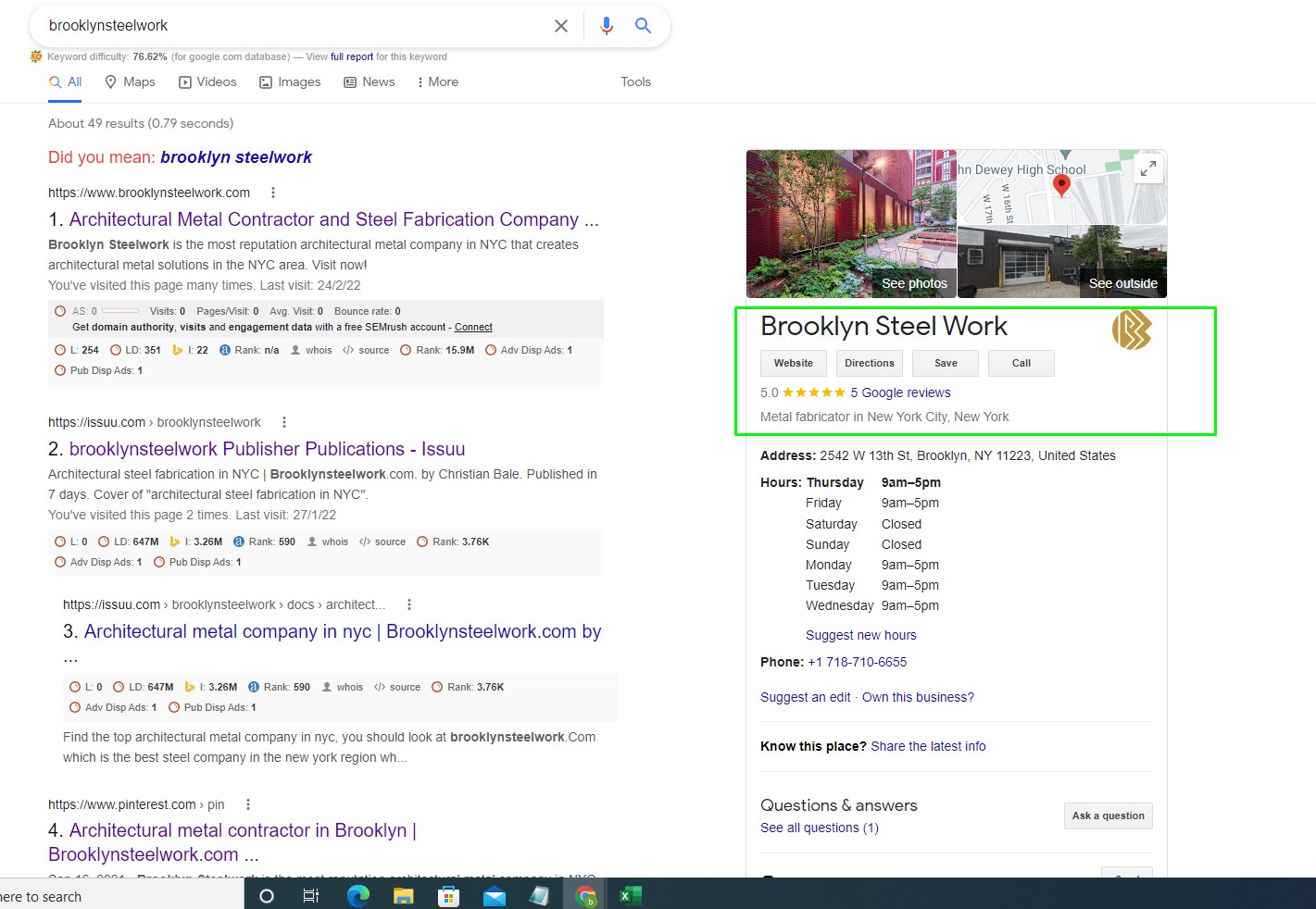Open the Mail app from the taskbar
1316x909 pixels.
tap(495, 895)
